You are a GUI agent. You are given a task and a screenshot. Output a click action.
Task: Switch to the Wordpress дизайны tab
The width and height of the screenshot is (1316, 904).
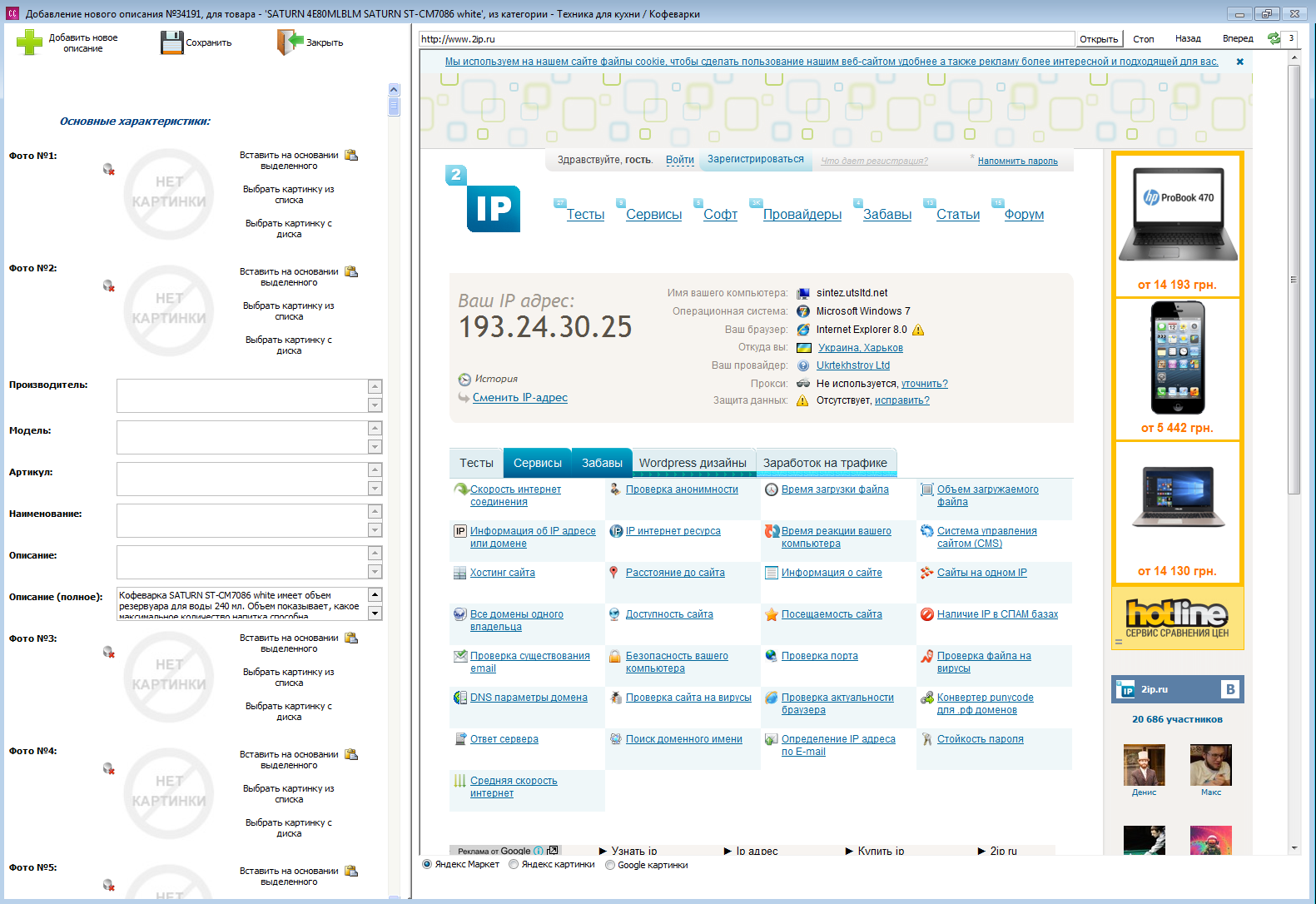coord(693,463)
